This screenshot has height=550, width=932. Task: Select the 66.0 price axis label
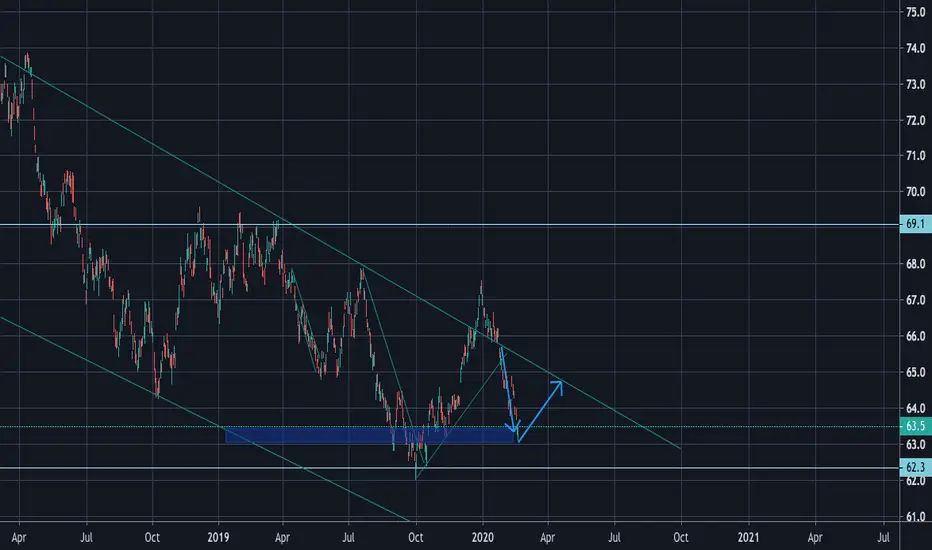click(x=915, y=336)
